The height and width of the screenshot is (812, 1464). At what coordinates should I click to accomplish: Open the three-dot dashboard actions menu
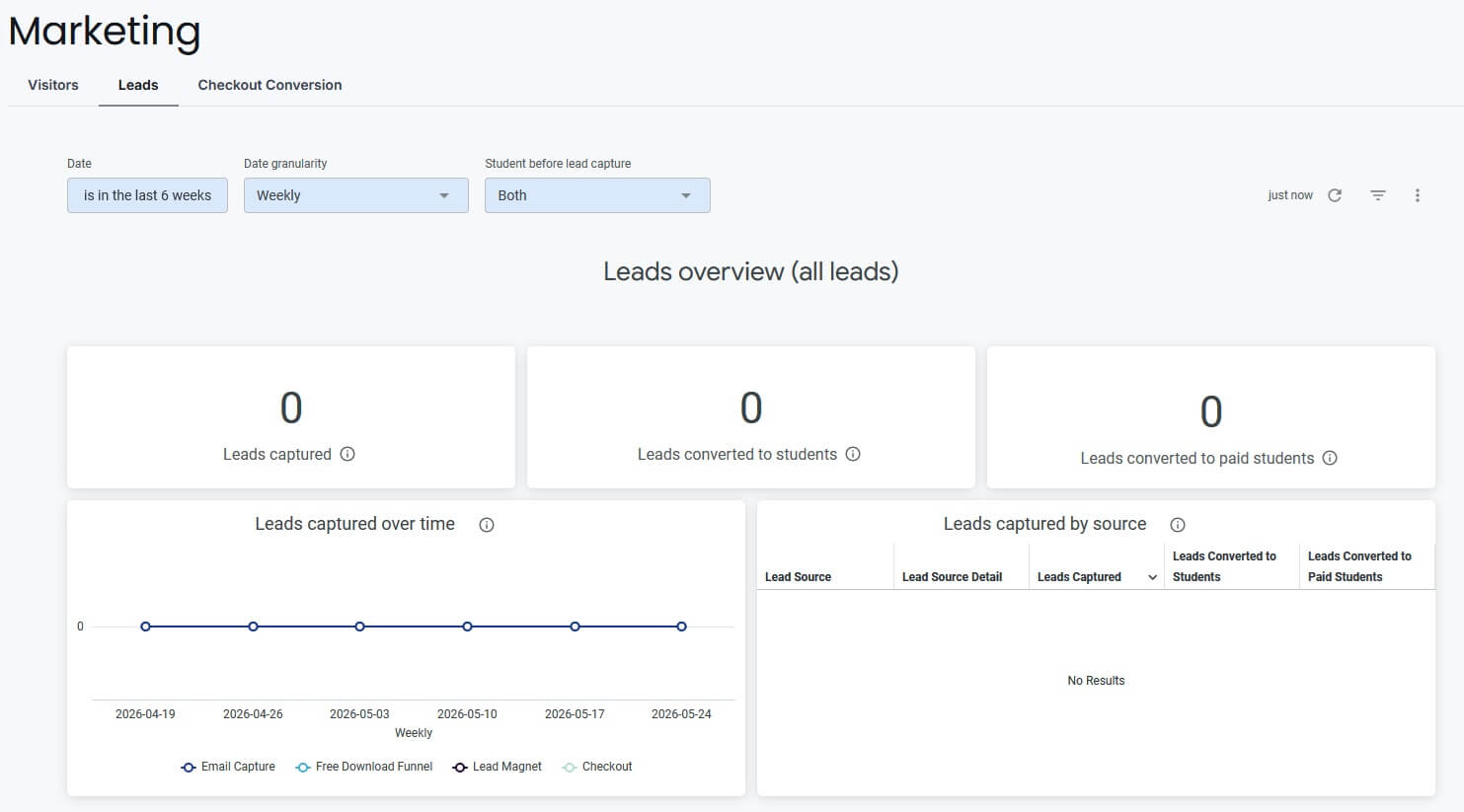(1418, 195)
